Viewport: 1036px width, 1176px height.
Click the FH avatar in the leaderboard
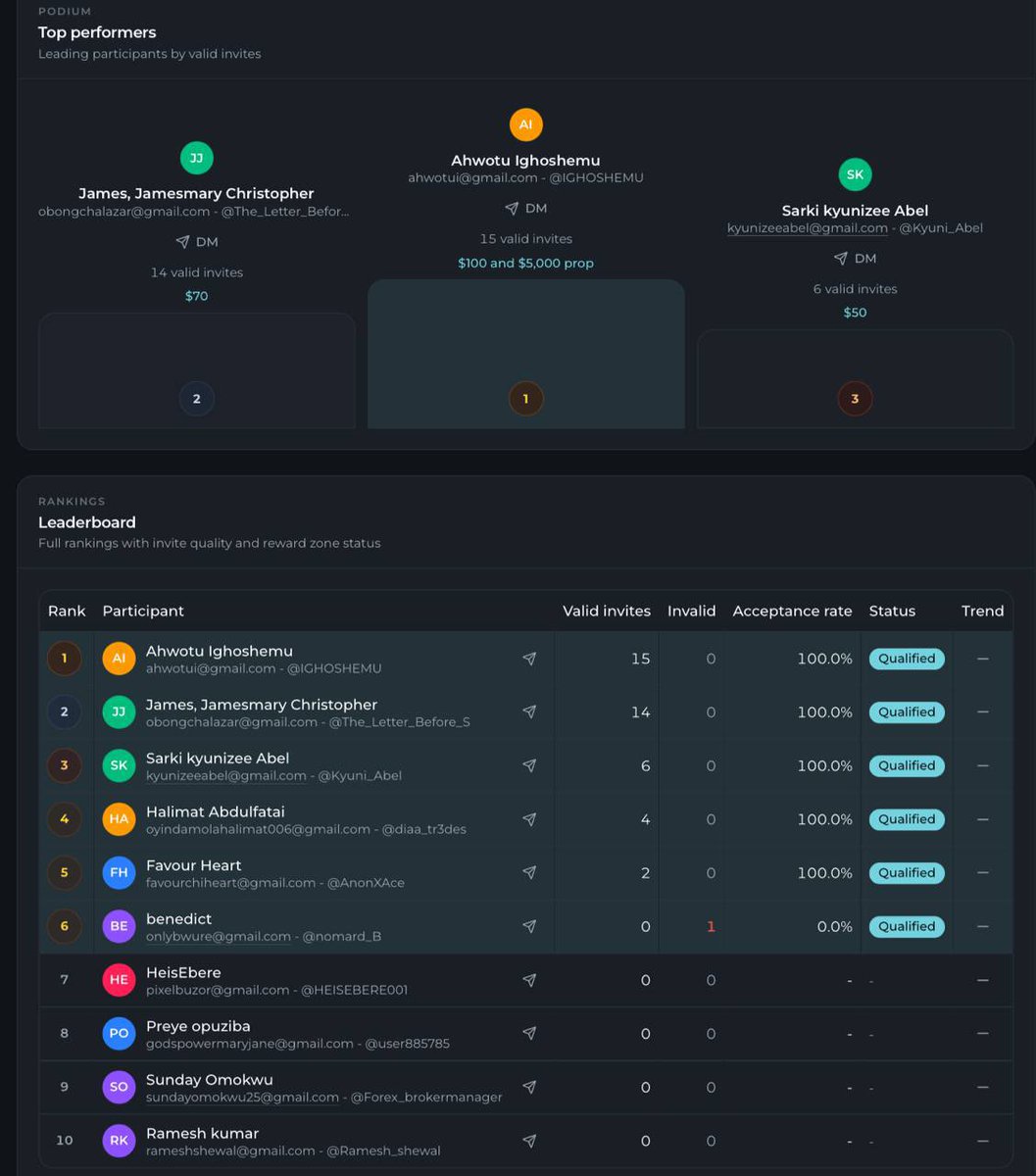tap(119, 872)
